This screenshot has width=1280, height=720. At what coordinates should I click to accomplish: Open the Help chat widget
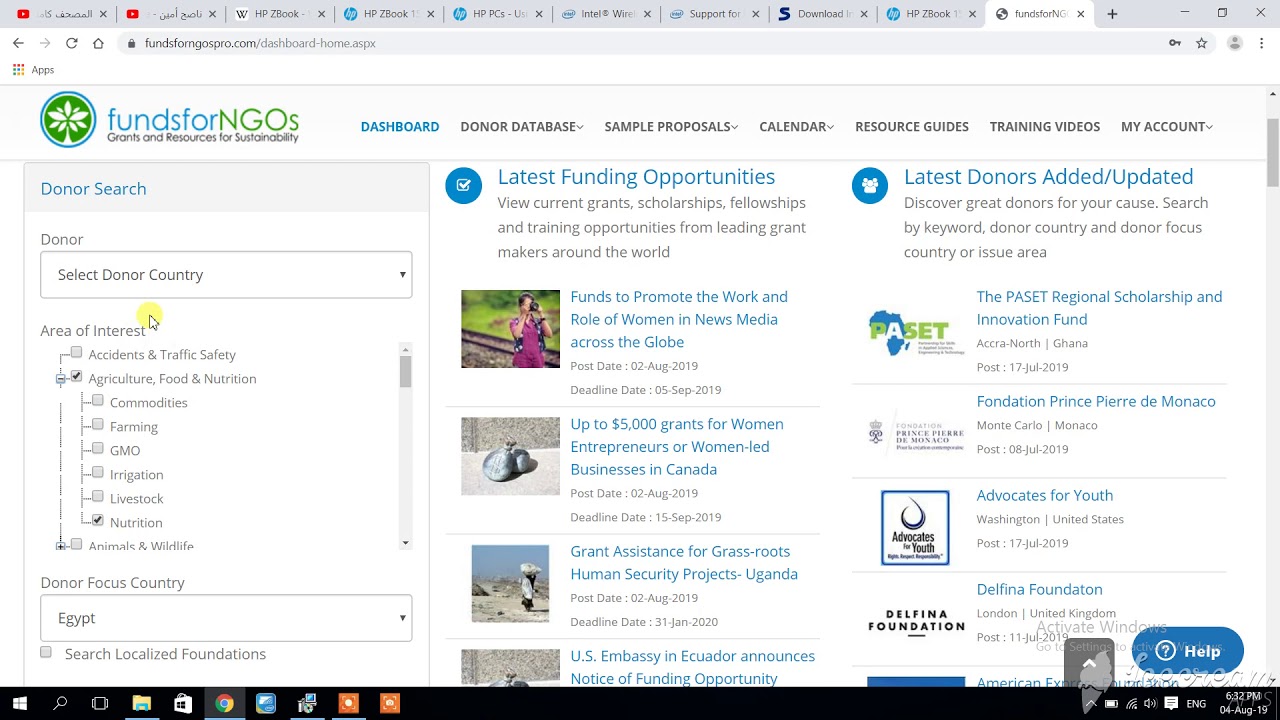[x=1188, y=651]
